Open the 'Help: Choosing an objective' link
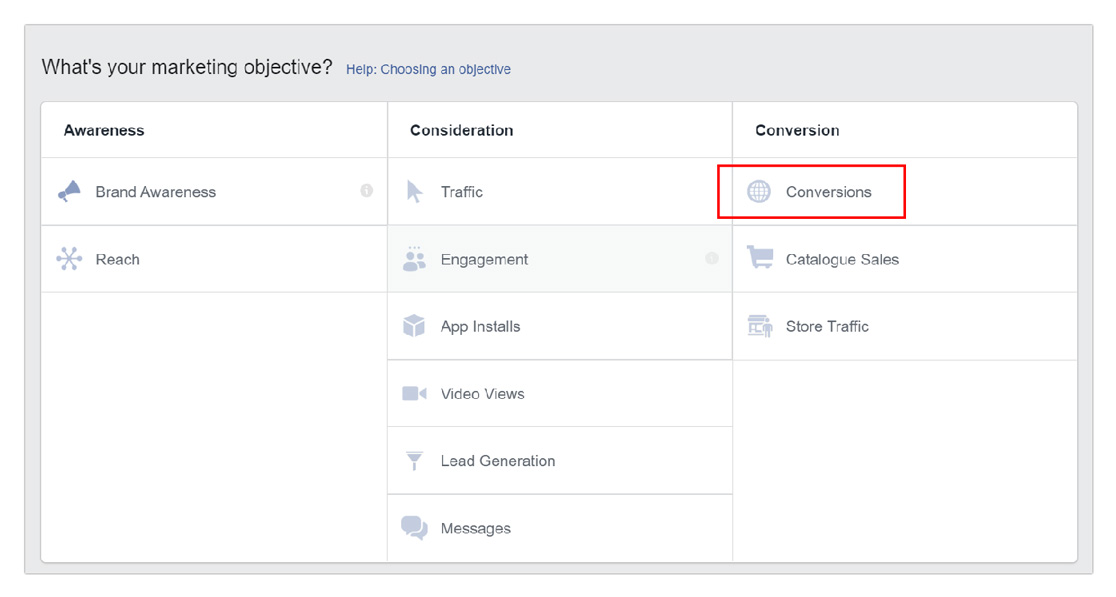 tap(428, 69)
